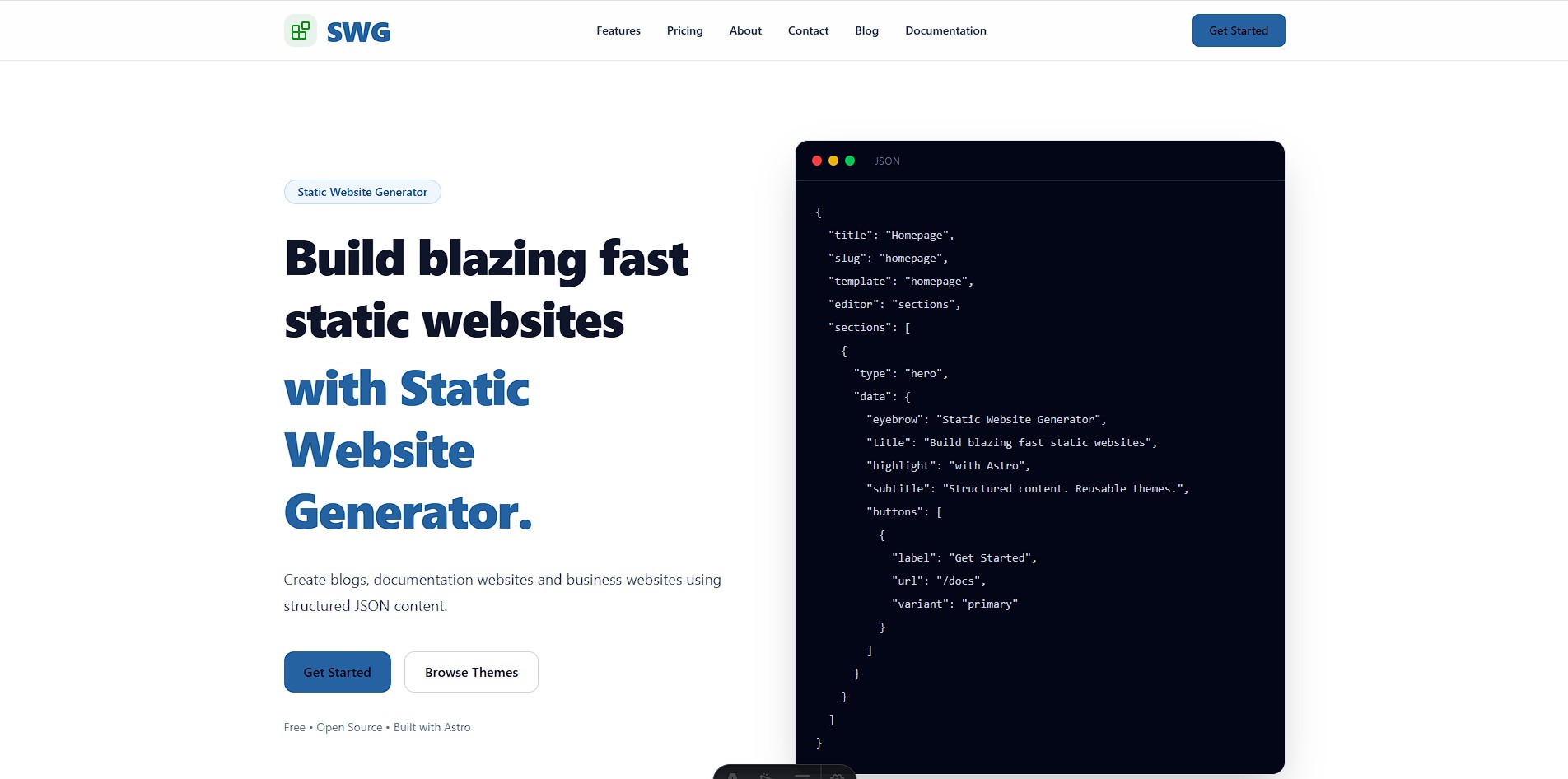Click the code line "highlight": "with Astro"
Viewport: 1568px width, 779px height.
tap(949, 465)
